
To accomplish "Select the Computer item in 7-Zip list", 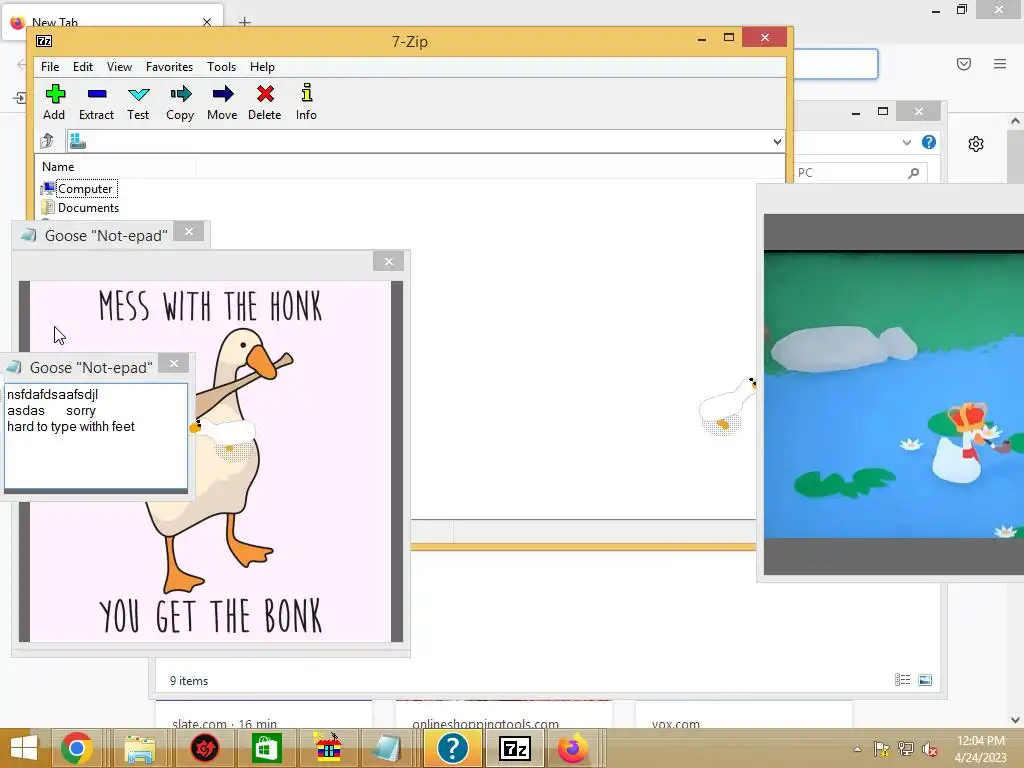I will 78,189.
